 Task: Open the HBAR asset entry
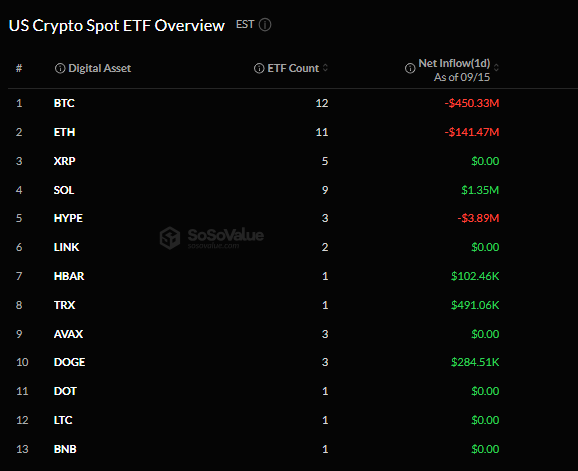(x=69, y=276)
